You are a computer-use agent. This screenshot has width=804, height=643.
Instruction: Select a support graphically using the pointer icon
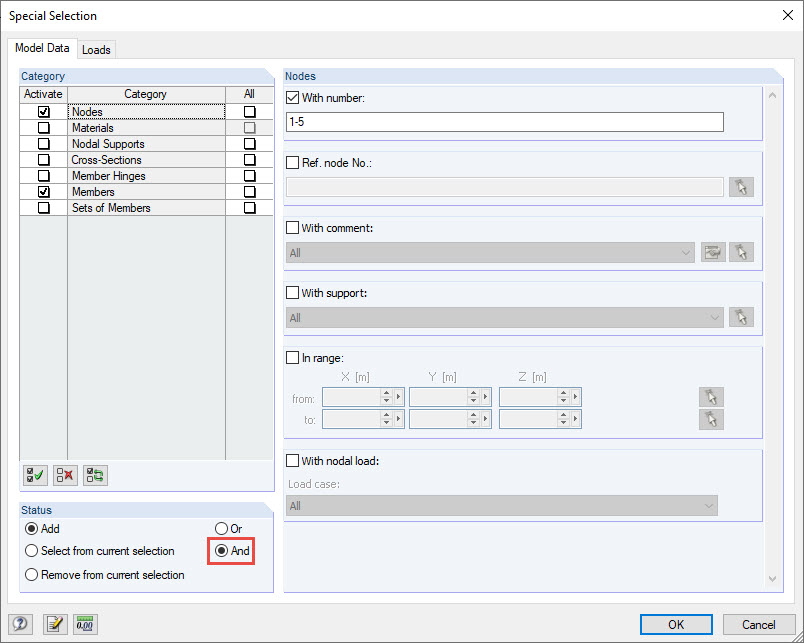(741, 316)
